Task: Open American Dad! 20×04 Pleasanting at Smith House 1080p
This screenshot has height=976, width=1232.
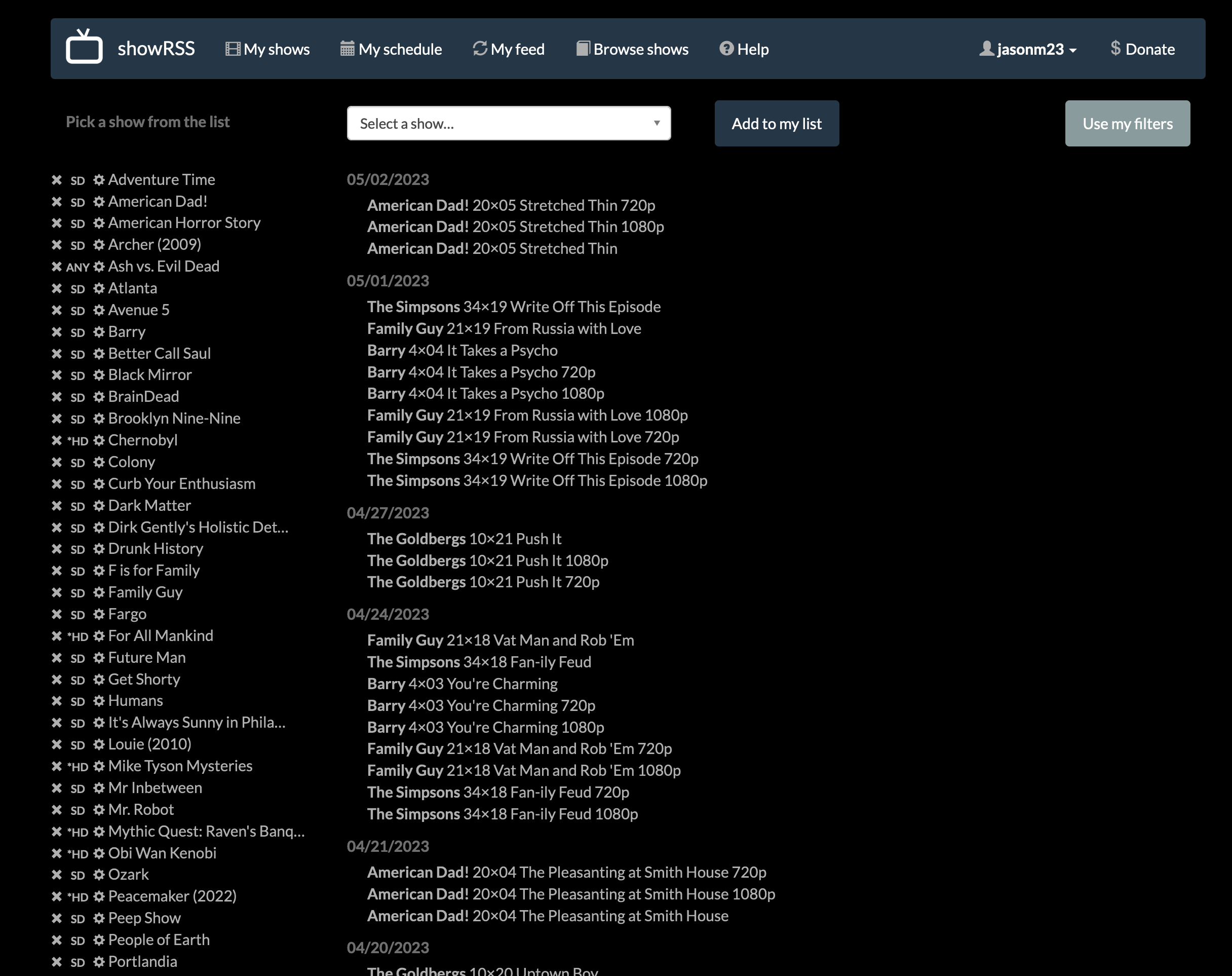Action: tap(571, 894)
